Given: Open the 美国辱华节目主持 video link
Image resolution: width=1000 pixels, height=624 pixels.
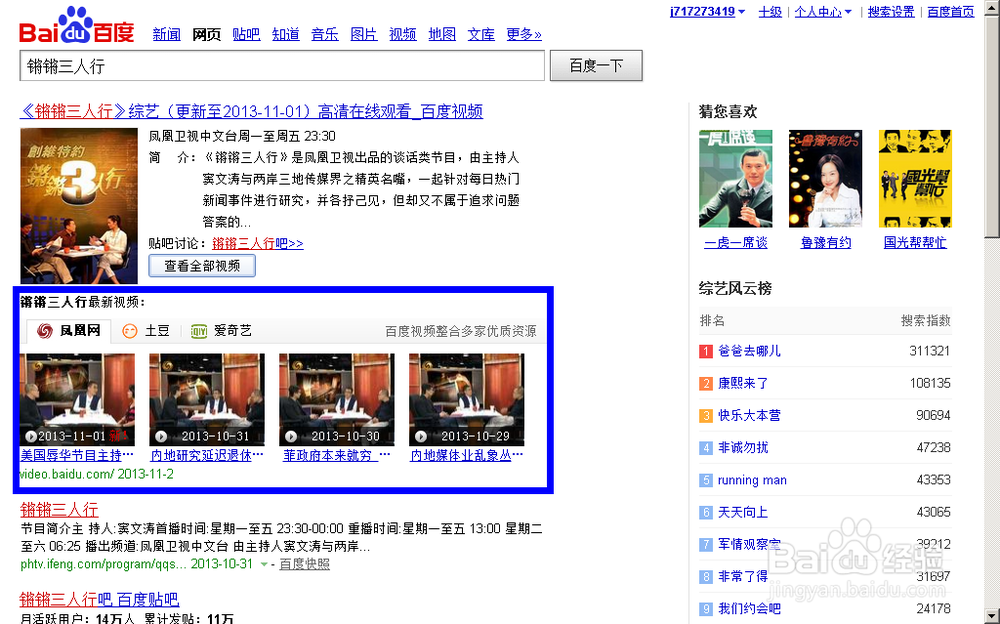Looking at the screenshot, I should point(77,456).
